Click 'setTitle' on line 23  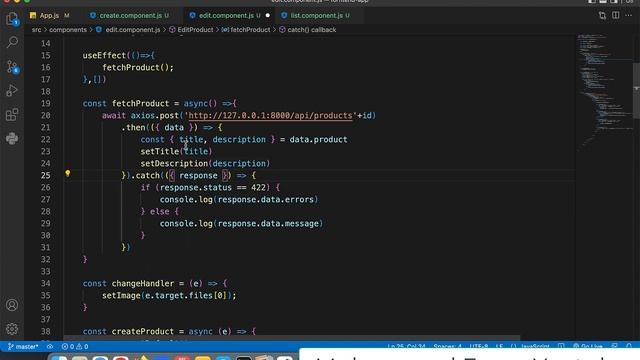pos(160,151)
